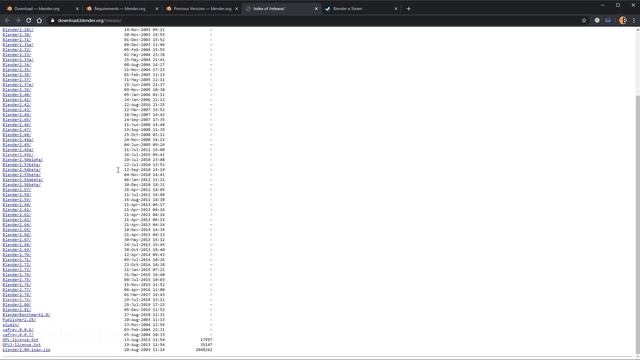640x360 pixels.
Task: Open a new browser tab
Action: tap(408, 9)
